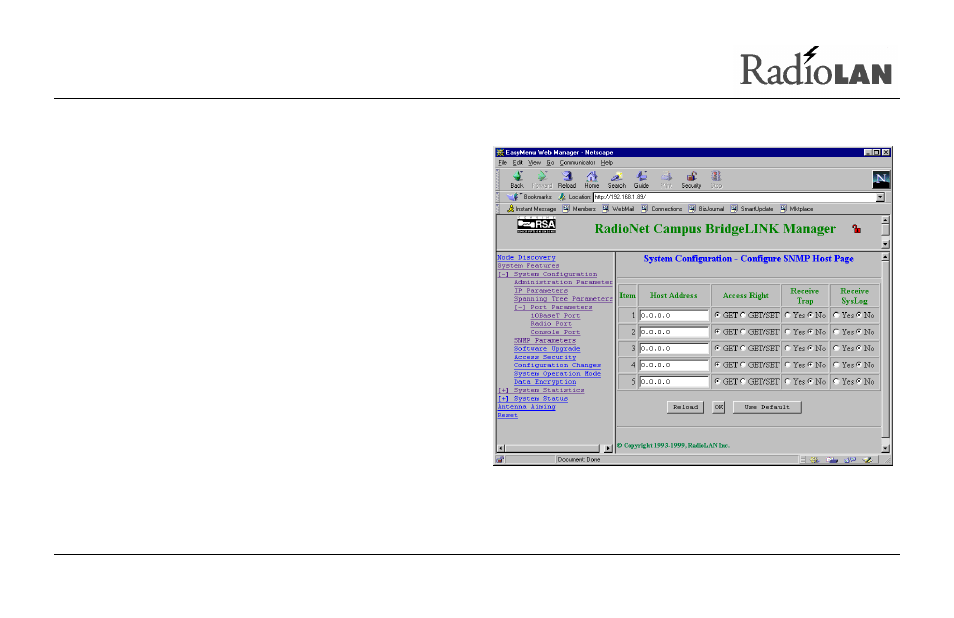Click the Host Address field for item 3
The width and height of the screenshot is (954, 618).
point(674,349)
